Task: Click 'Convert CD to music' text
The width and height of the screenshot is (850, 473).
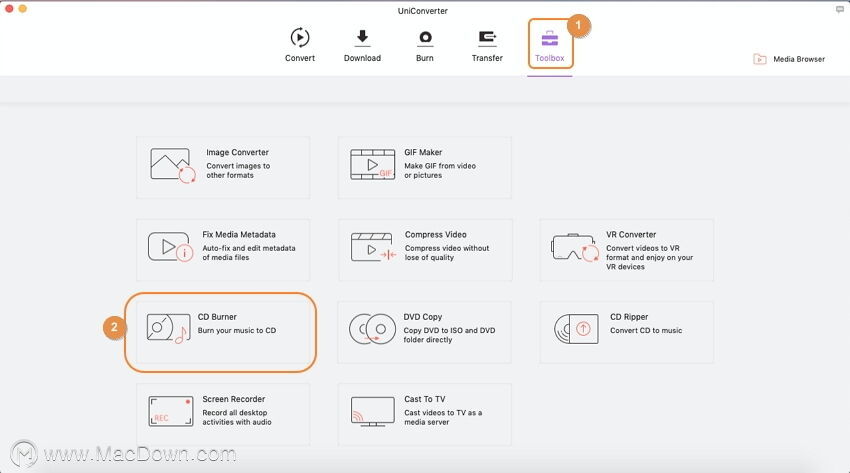Action: 646,331
